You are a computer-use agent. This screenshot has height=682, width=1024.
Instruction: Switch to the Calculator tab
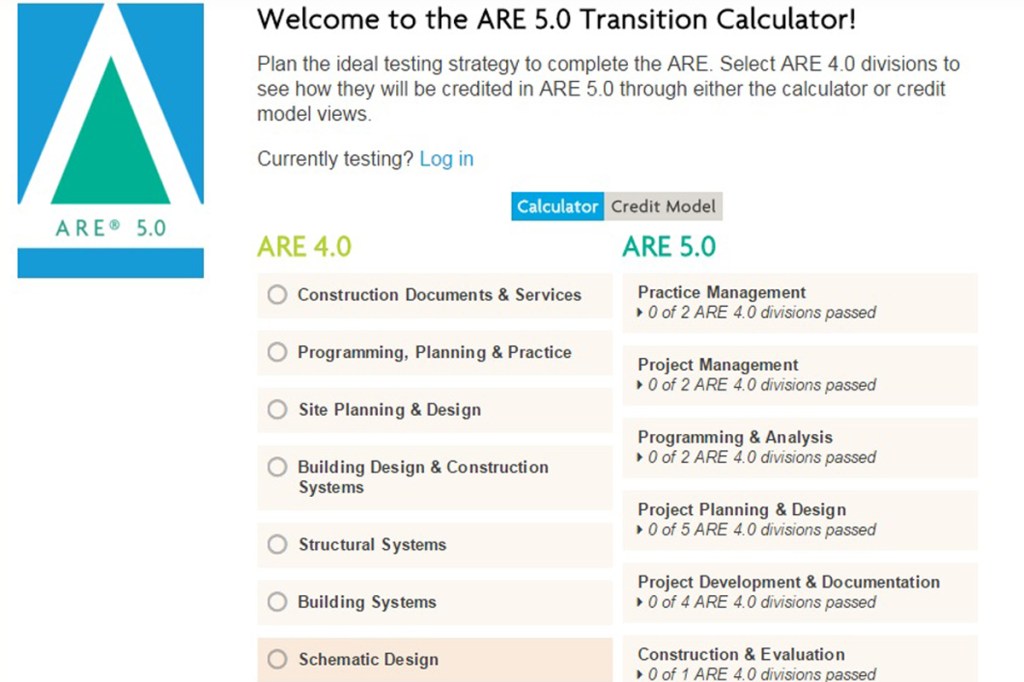(x=557, y=207)
